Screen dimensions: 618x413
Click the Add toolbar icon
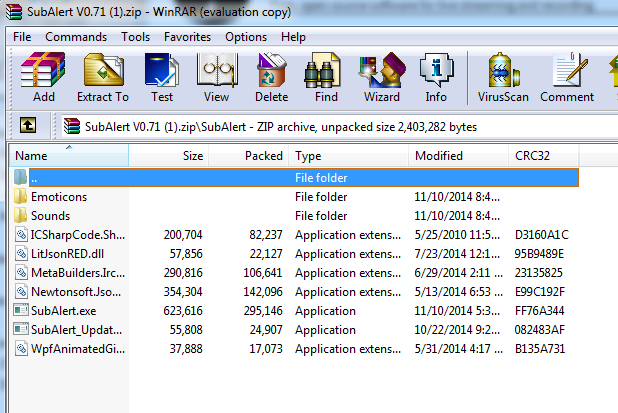[x=43, y=70]
